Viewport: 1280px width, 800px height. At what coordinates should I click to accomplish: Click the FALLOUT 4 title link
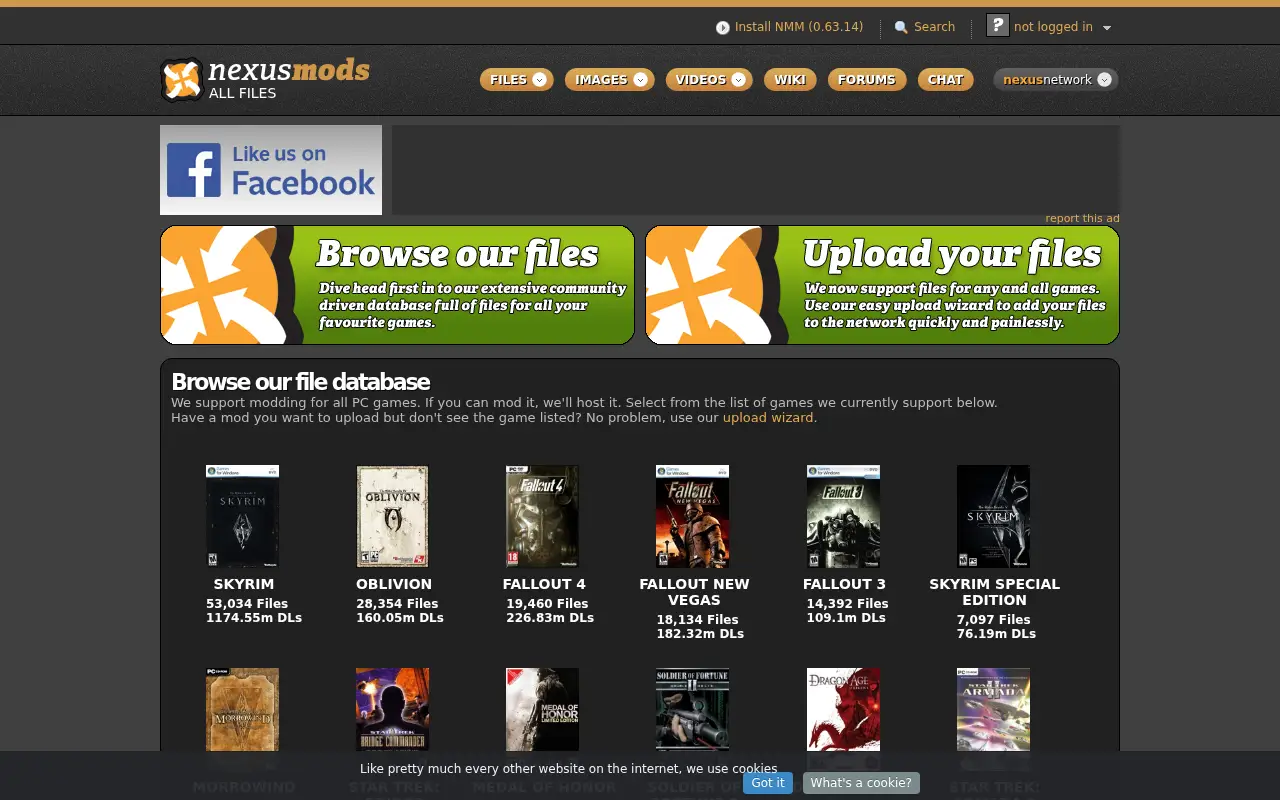[x=544, y=584]
